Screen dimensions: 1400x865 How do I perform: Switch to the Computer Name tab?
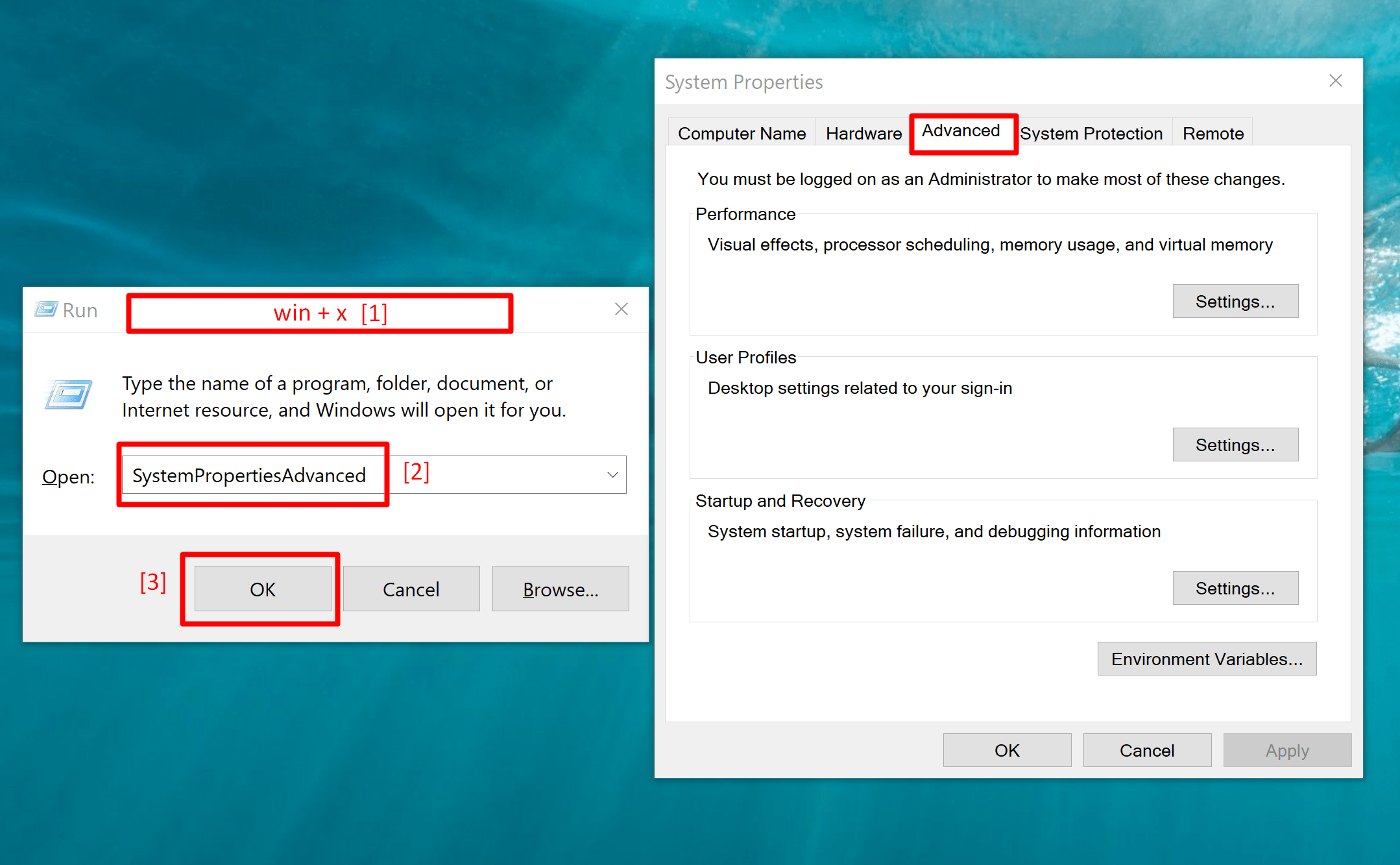[x=742, y=134]
